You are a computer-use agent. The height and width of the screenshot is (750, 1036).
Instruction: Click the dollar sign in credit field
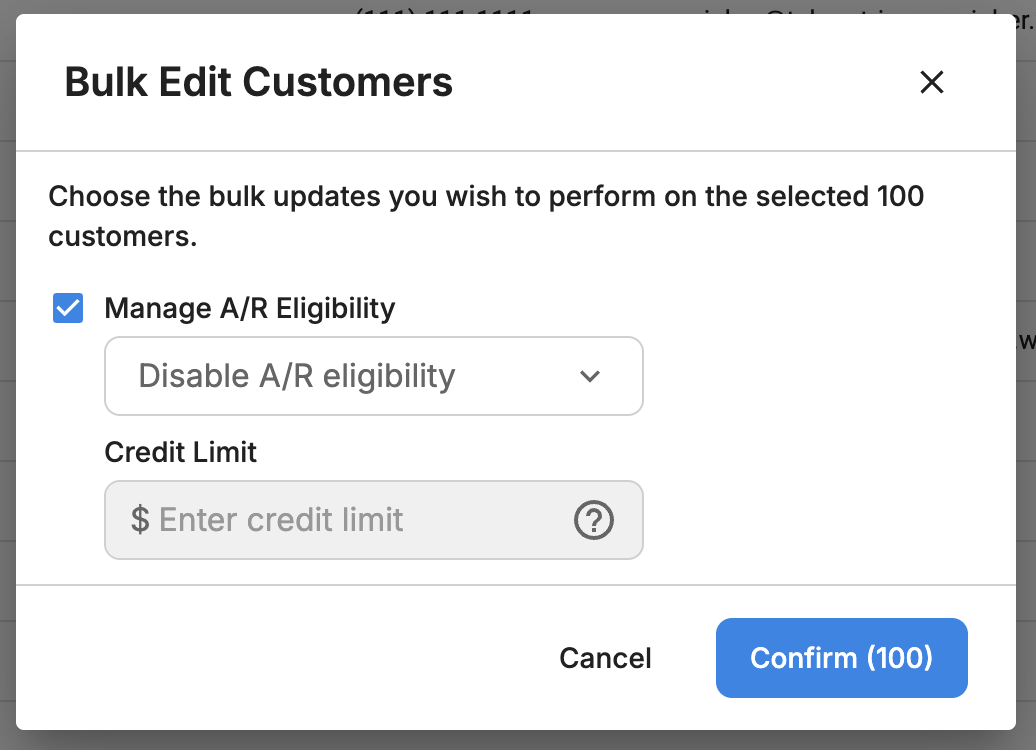140,519
